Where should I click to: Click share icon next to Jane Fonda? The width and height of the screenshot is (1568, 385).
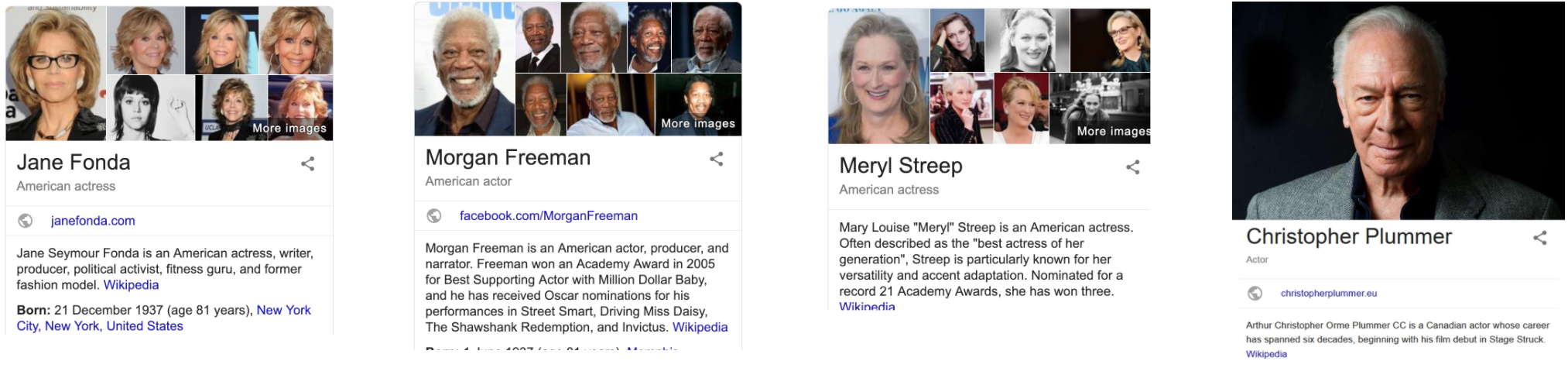[x=307, y=163]
